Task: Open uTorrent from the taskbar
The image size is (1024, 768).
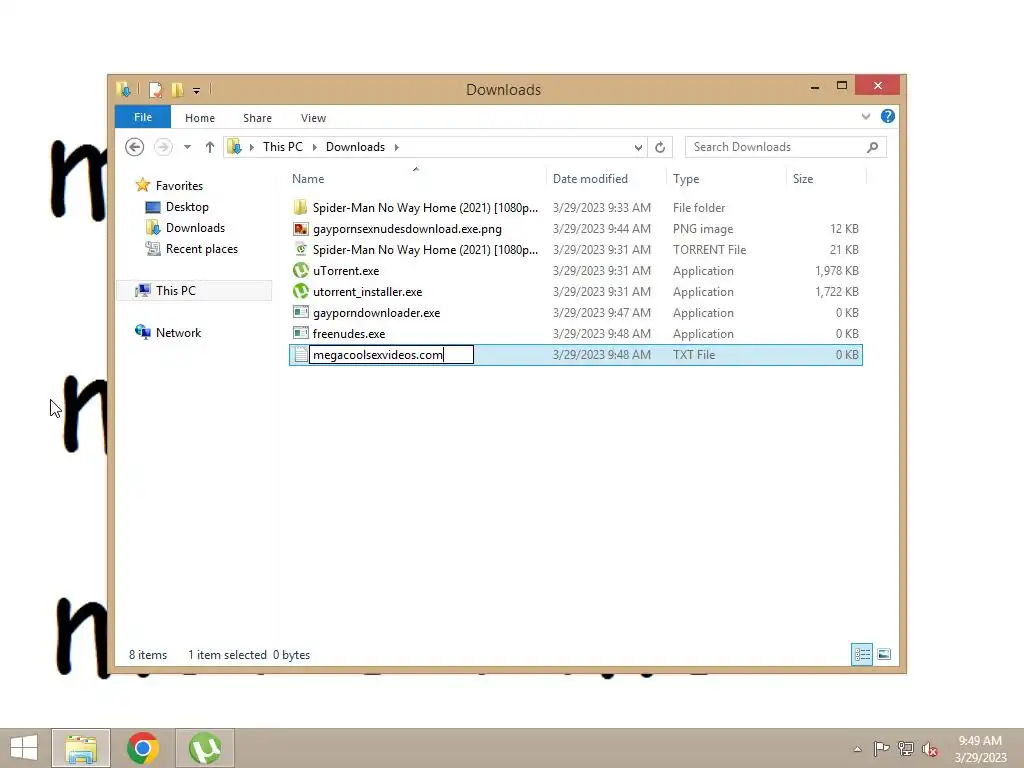Action: click(x=204, y=748)
